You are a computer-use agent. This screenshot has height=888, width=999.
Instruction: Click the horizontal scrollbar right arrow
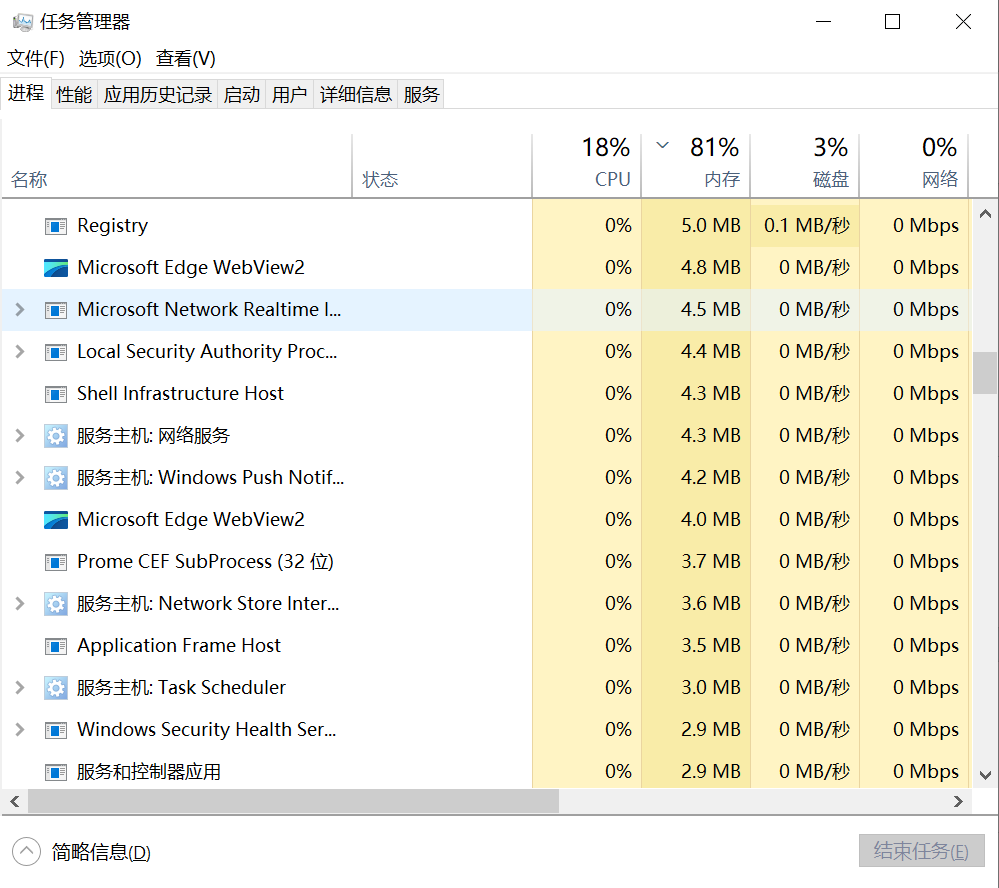(958, 801)
